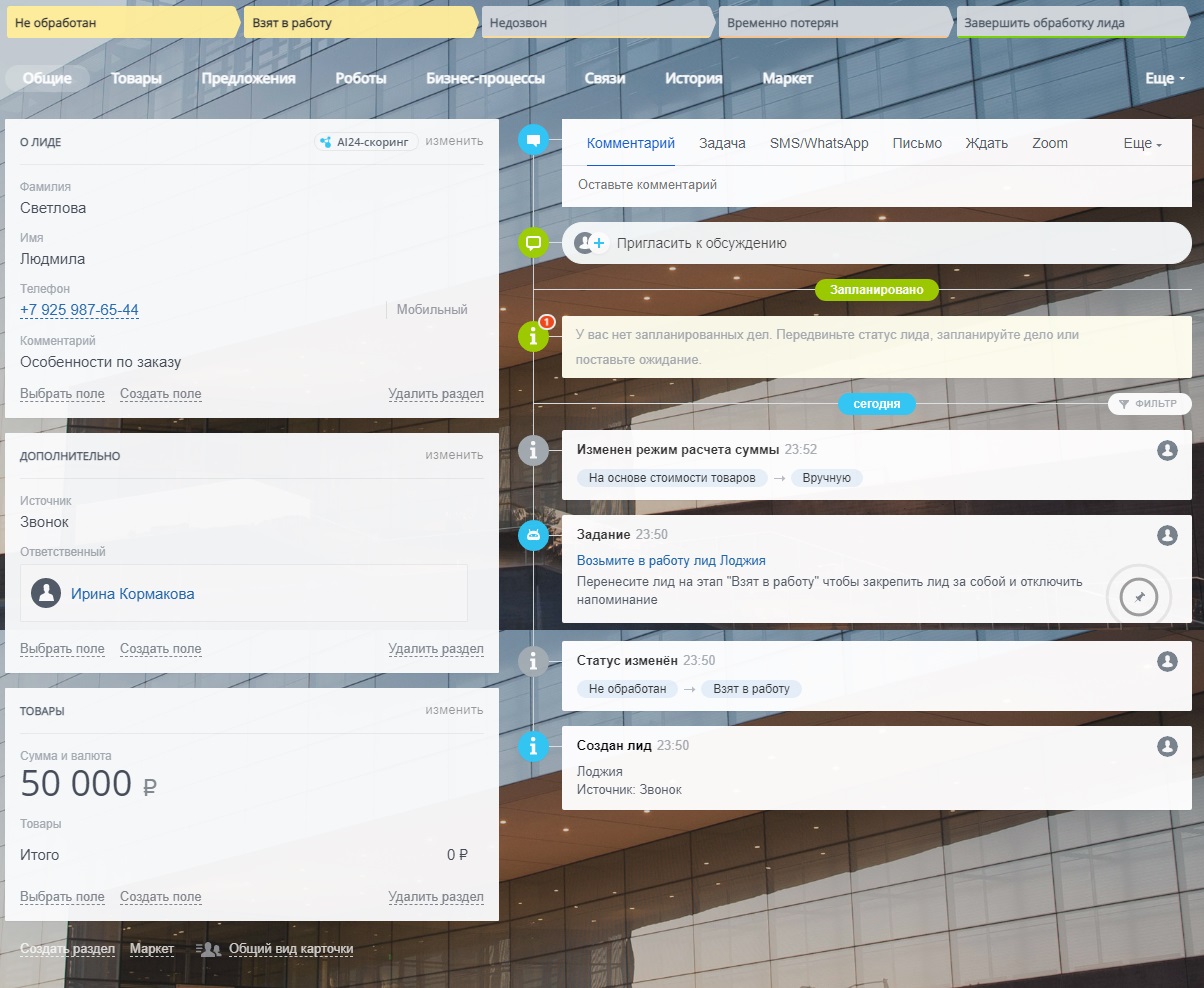
Task: Click the blue comment icon on timeline
Action: 533,140
